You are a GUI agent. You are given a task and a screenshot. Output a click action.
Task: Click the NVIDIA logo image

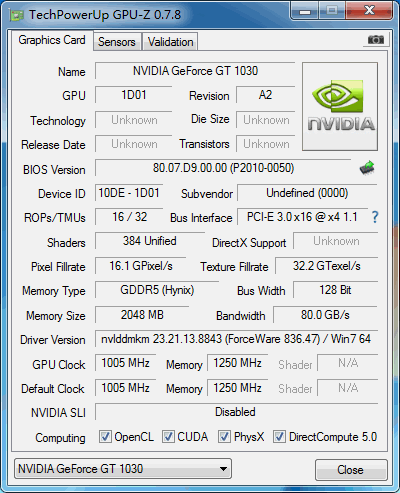click(x=340, y=107)
